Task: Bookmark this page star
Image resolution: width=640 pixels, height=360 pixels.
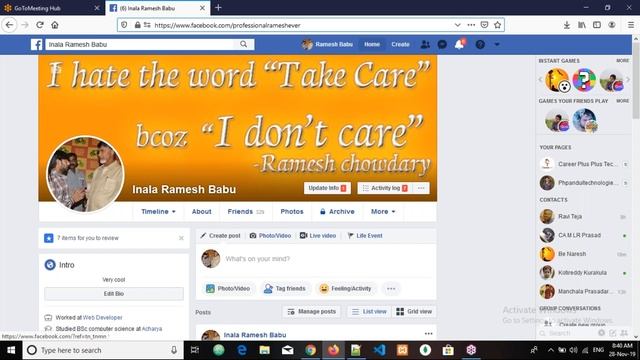Action: tap(498, 25)
